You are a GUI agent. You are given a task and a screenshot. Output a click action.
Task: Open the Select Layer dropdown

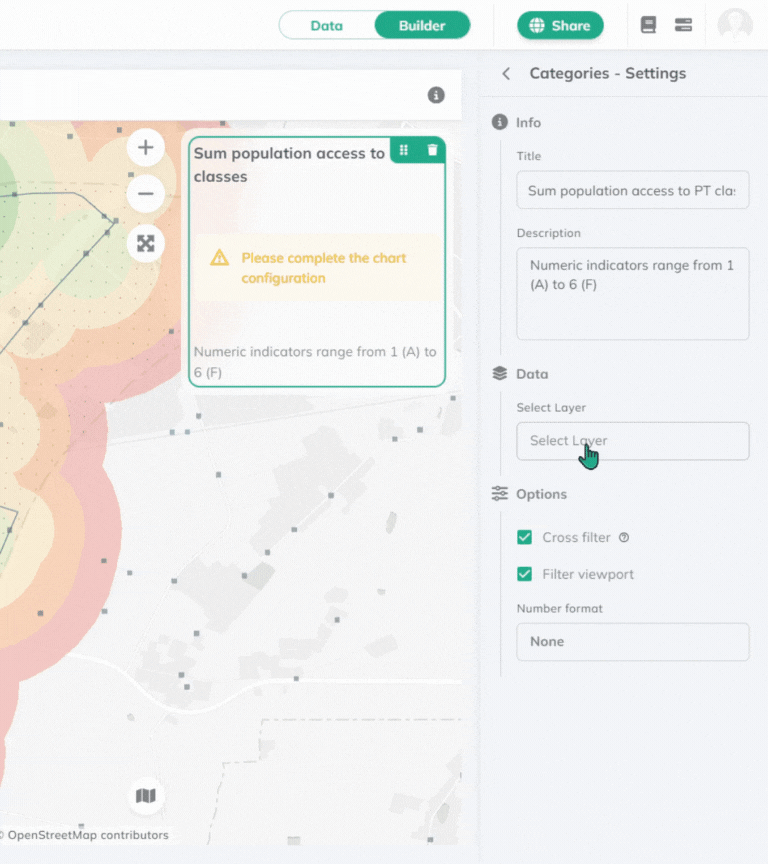point(632,441)
